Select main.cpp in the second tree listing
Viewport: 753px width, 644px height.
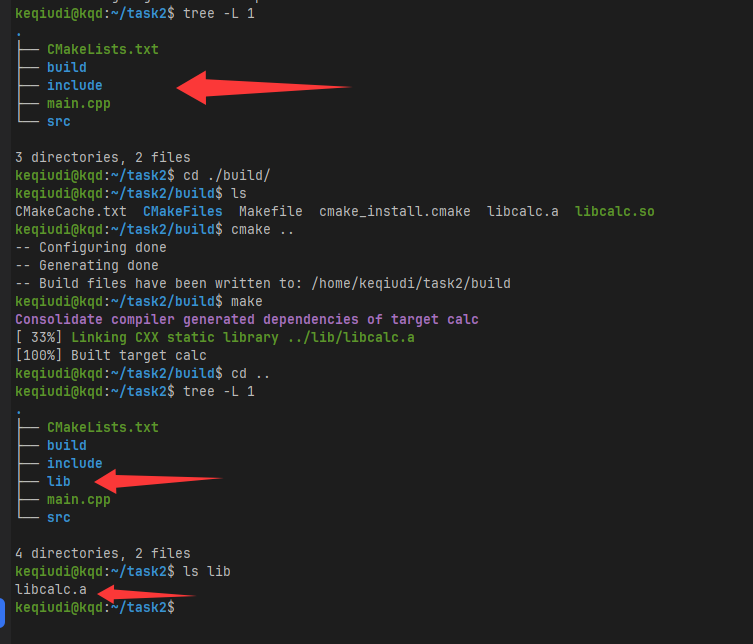pos(78,499)
